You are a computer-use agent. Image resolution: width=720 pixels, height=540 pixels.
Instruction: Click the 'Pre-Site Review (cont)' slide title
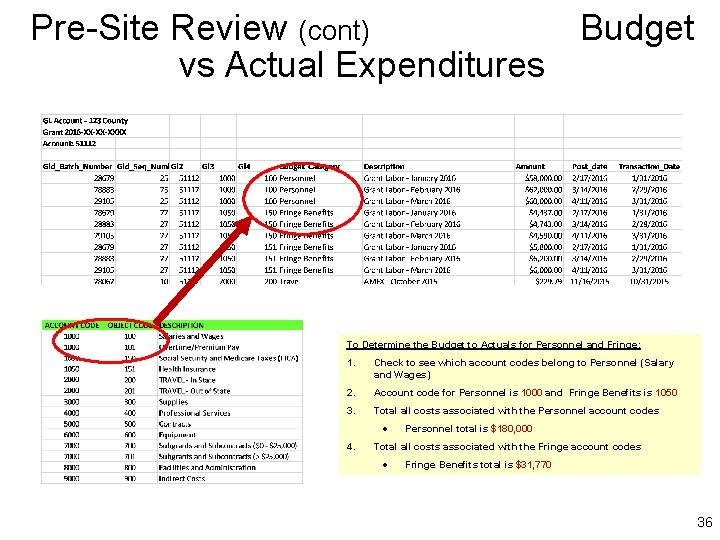point(200,28)
